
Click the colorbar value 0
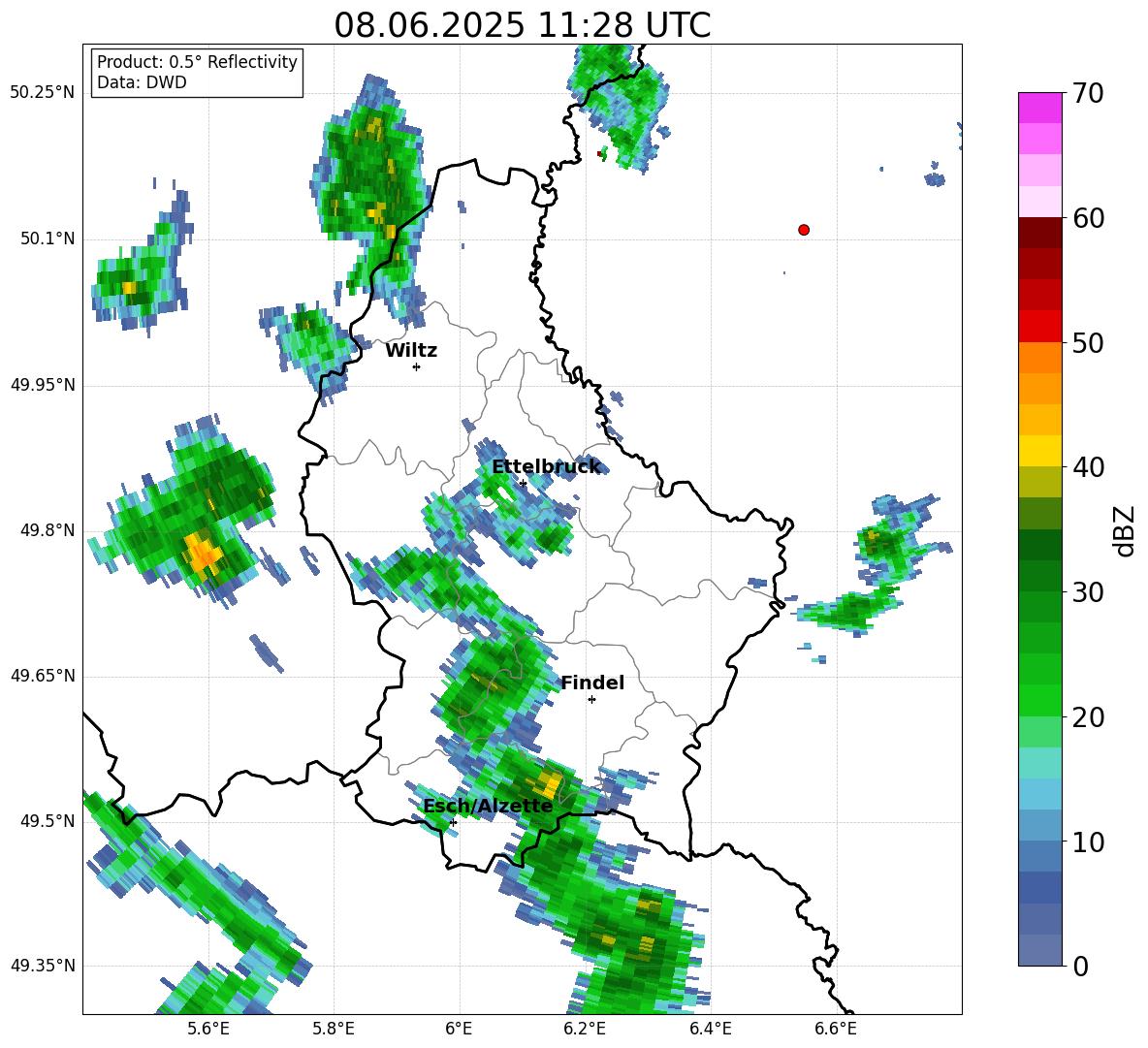[x=1081, y=966]
